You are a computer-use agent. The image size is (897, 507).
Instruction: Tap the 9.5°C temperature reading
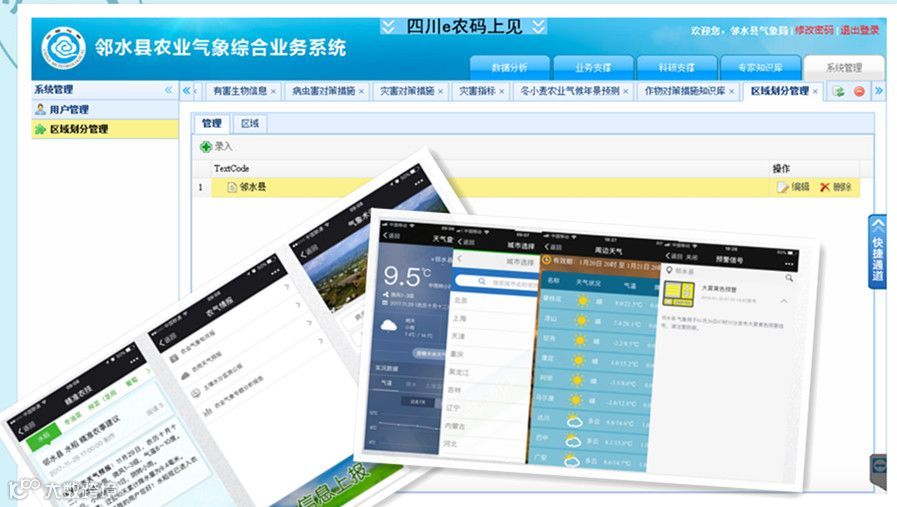[x=406, y=277]
